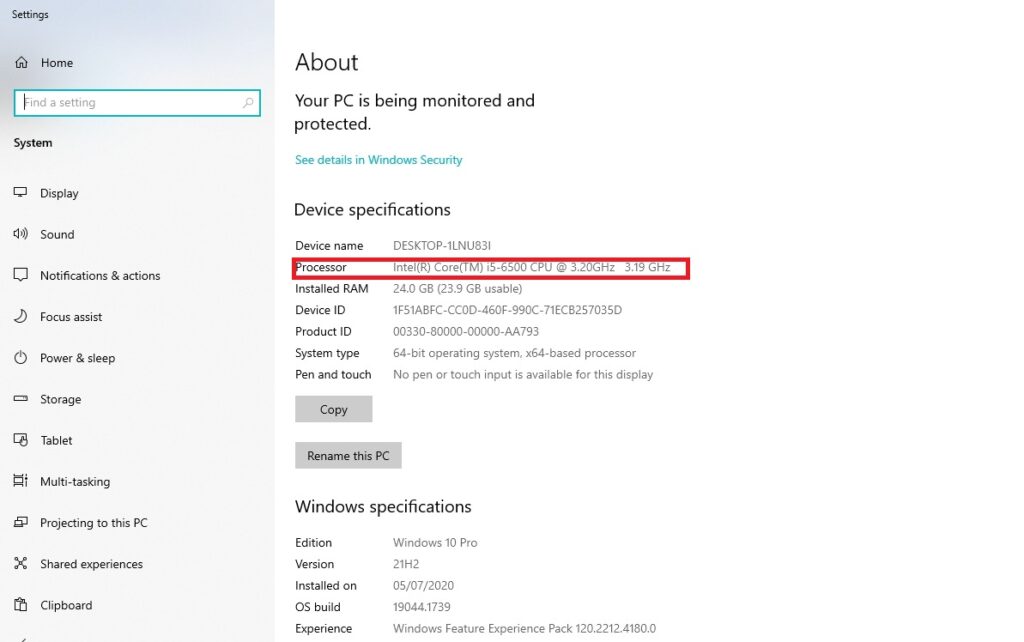Click the Rename this PC button
The height and width of the screenshot is (642, 1024).
pos(348,456)
